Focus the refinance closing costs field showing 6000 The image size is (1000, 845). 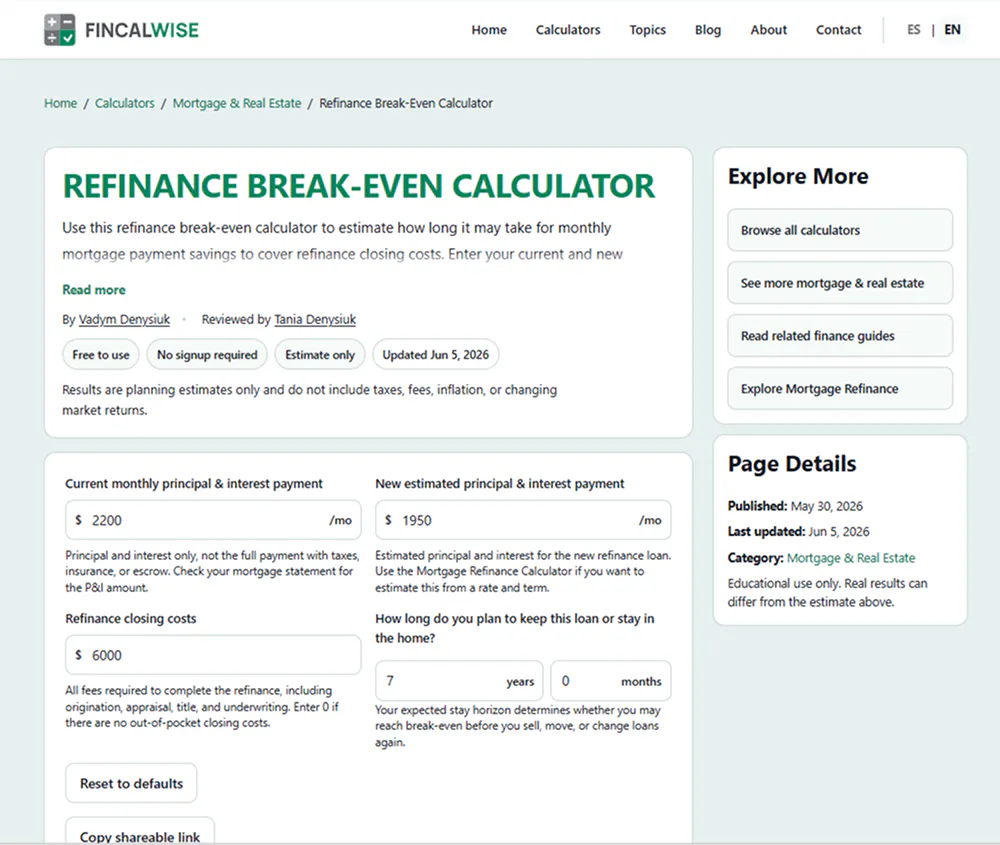coord(213,655)
